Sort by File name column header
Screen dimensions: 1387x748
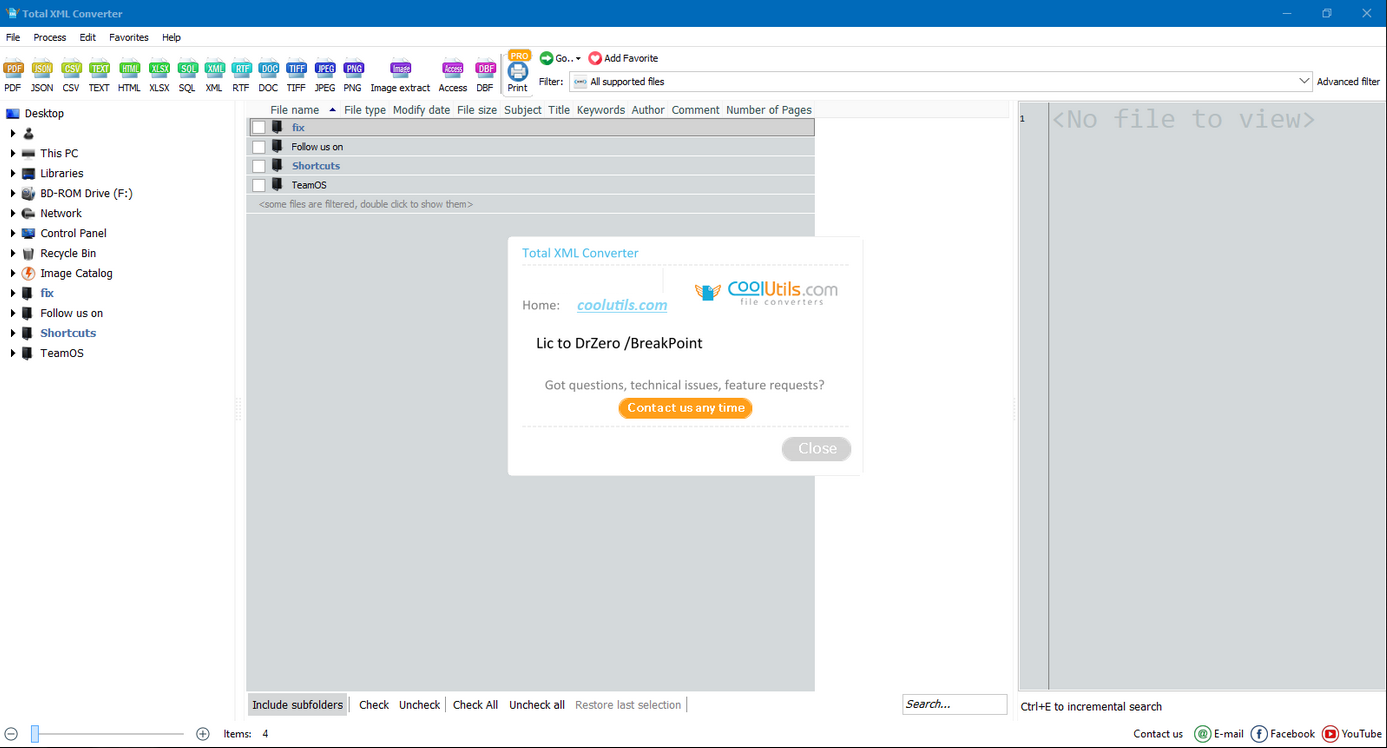295,110
